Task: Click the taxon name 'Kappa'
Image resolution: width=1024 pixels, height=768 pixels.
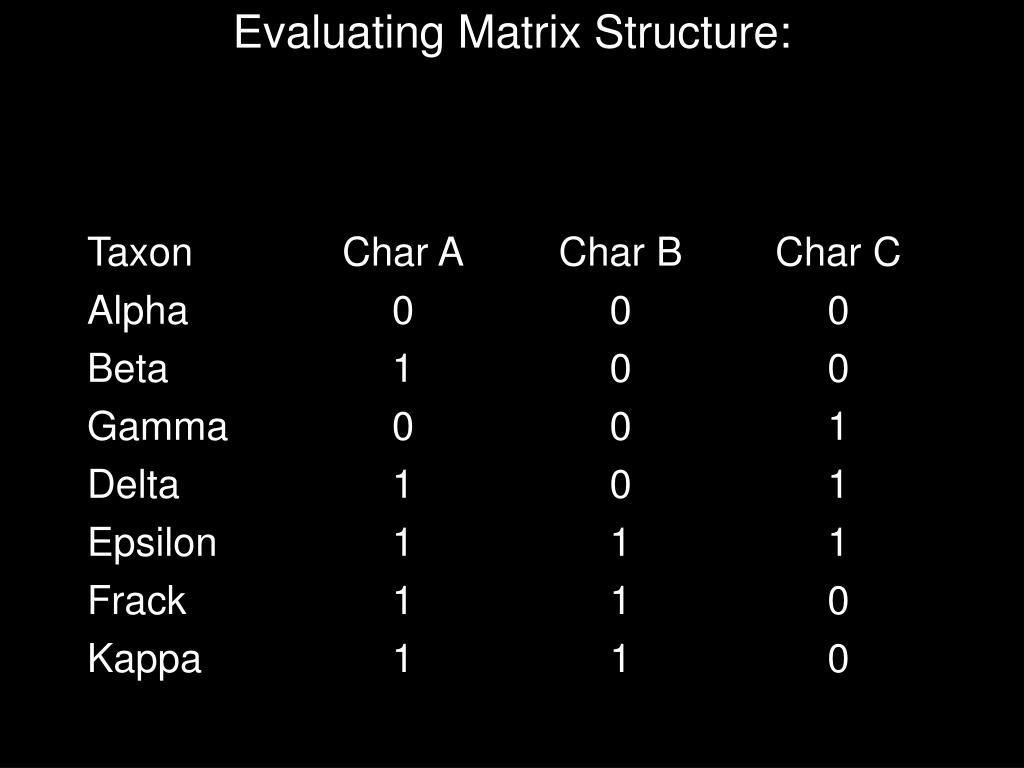Action: click(x=144, y=660)
